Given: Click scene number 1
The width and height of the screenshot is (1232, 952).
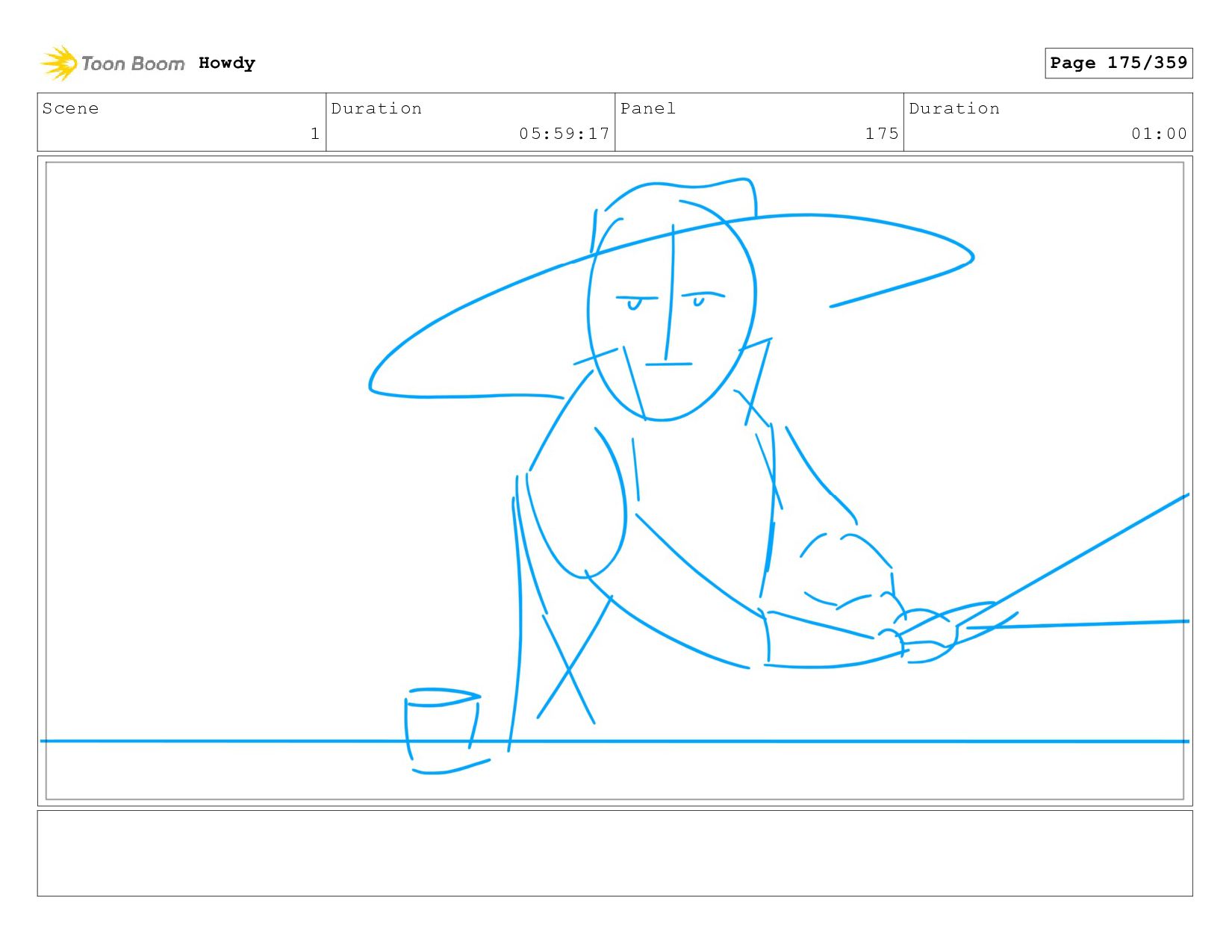Looking at the screenshot, I should [315, 134].
